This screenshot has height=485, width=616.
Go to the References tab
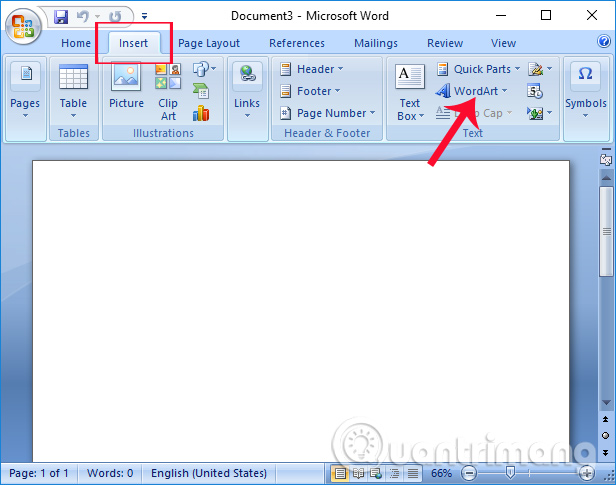297,43
